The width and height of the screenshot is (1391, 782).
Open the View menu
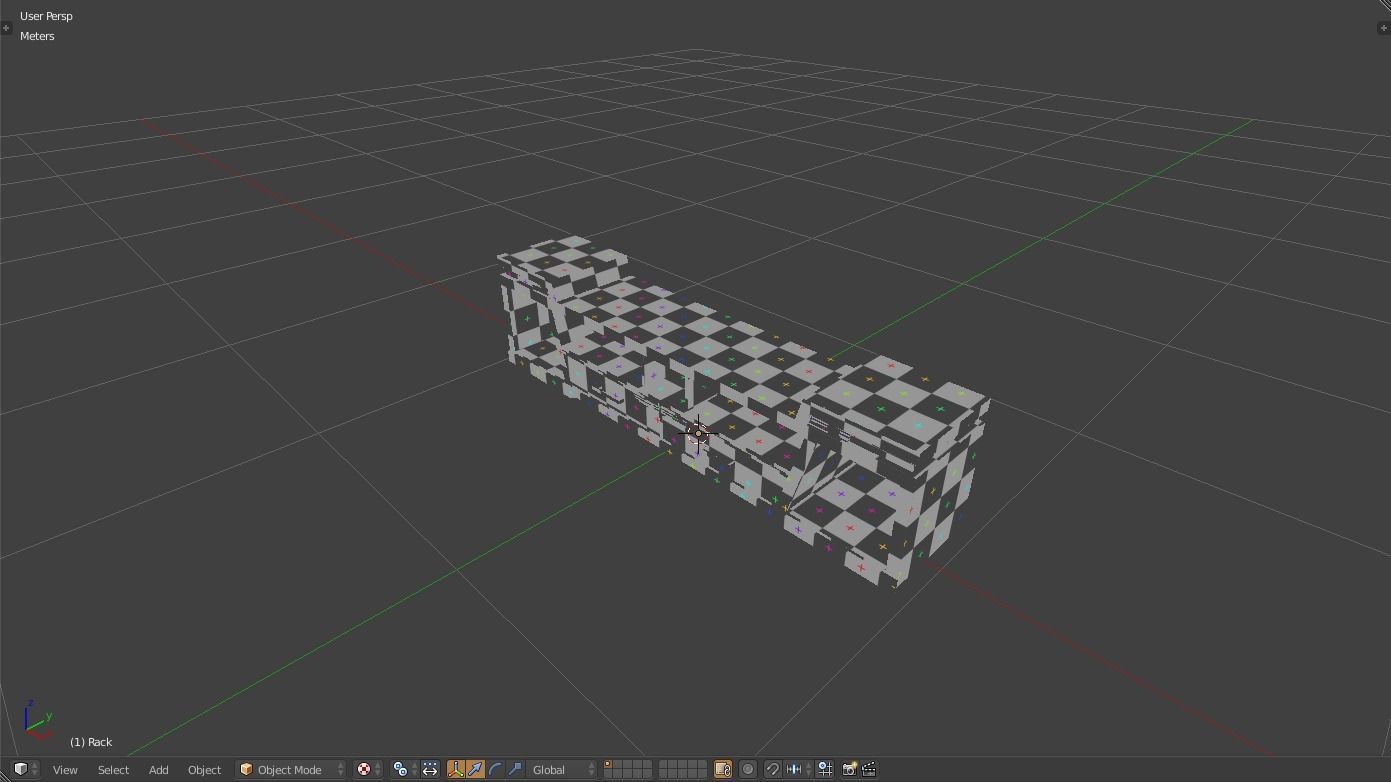point(65,770)
